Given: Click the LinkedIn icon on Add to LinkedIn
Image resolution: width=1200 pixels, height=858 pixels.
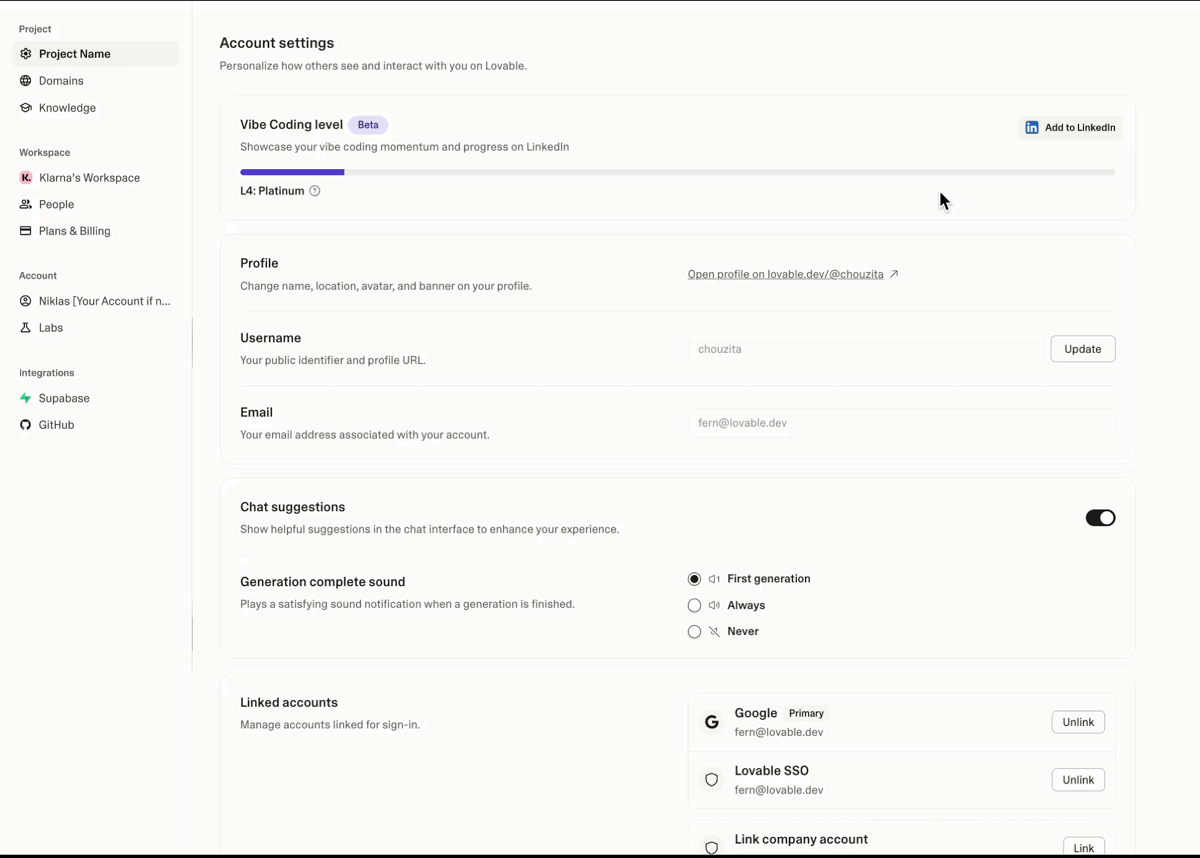Looking at the screenshot, I should (x=1031, y=127).
